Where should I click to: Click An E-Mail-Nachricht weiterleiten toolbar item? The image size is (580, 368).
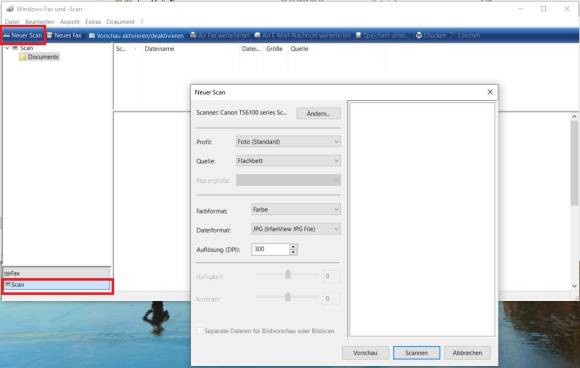click(x=303, y=36)
